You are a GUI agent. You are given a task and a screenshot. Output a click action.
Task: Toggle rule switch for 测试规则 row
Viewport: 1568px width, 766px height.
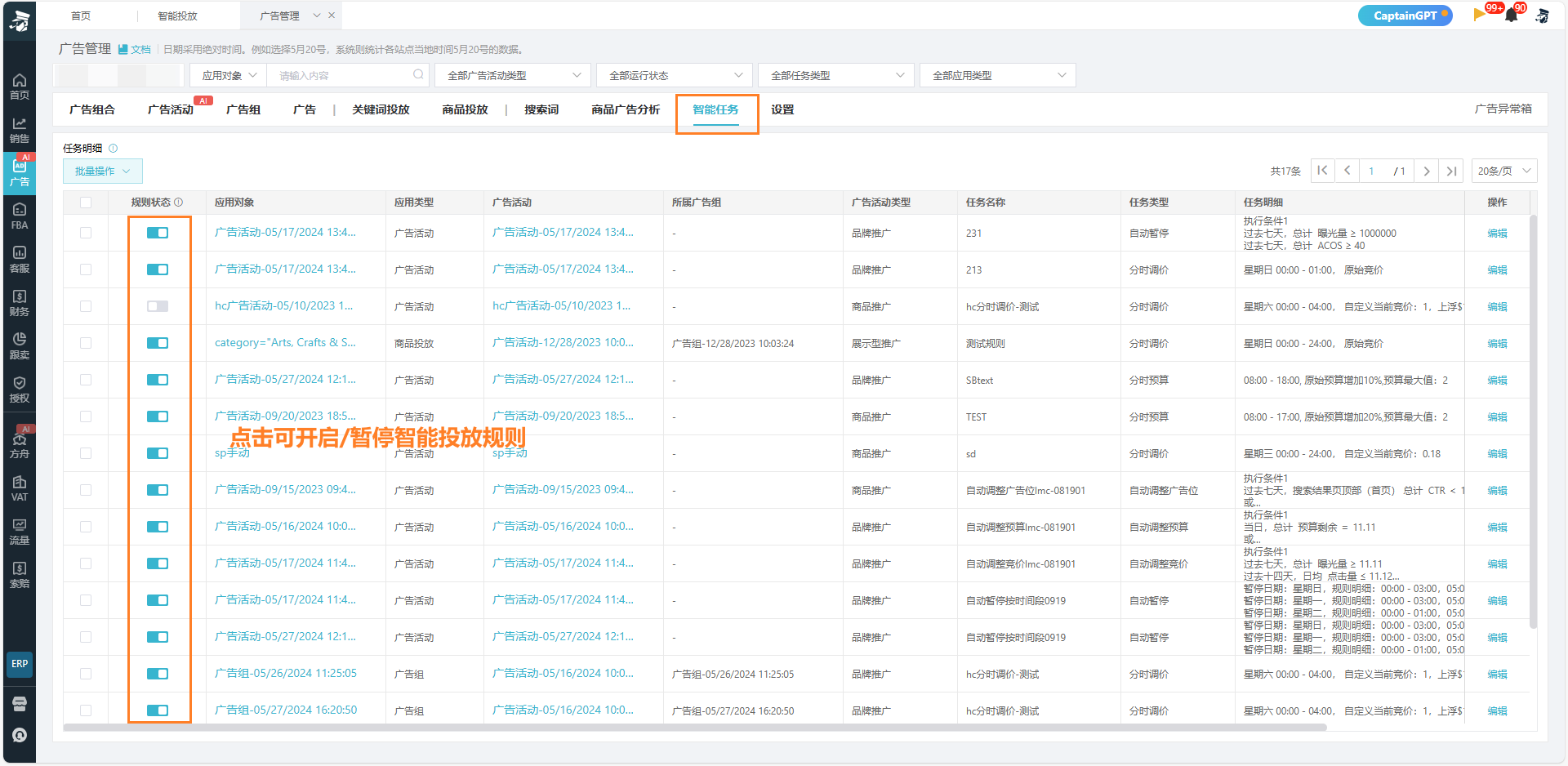point(158,343)
